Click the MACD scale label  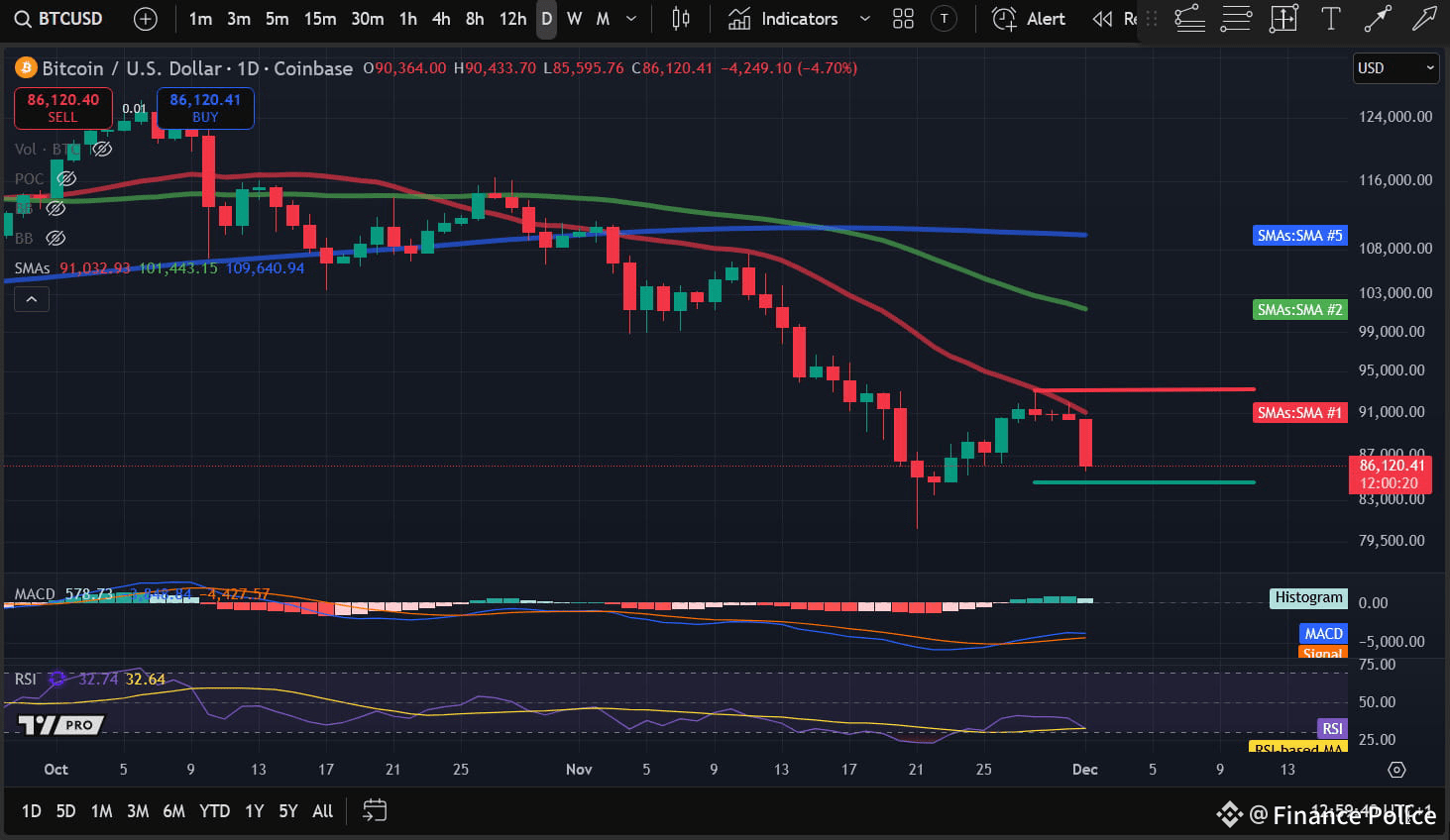coord(1323,634)
